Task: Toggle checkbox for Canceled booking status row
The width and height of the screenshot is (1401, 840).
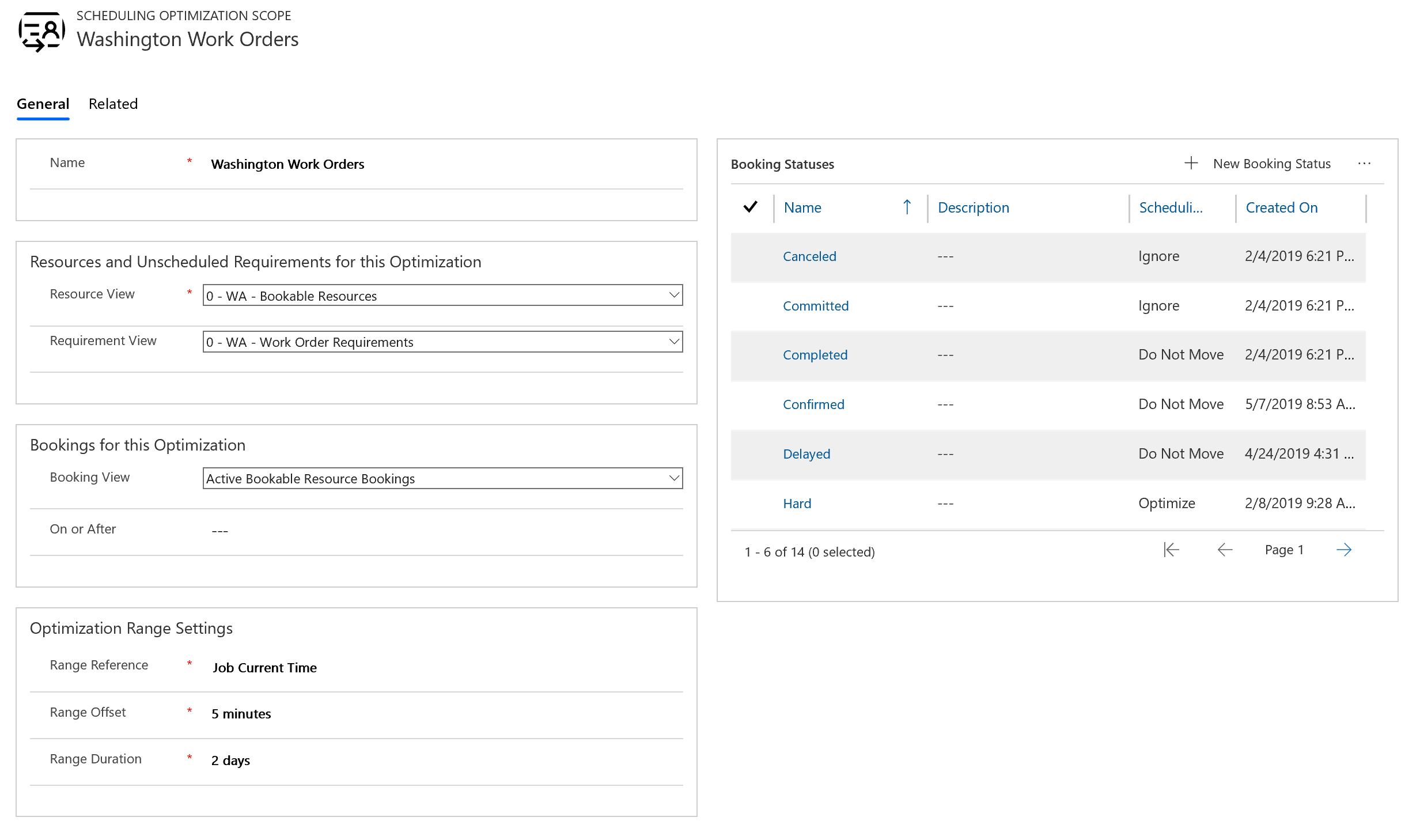Action: point(753,256)
